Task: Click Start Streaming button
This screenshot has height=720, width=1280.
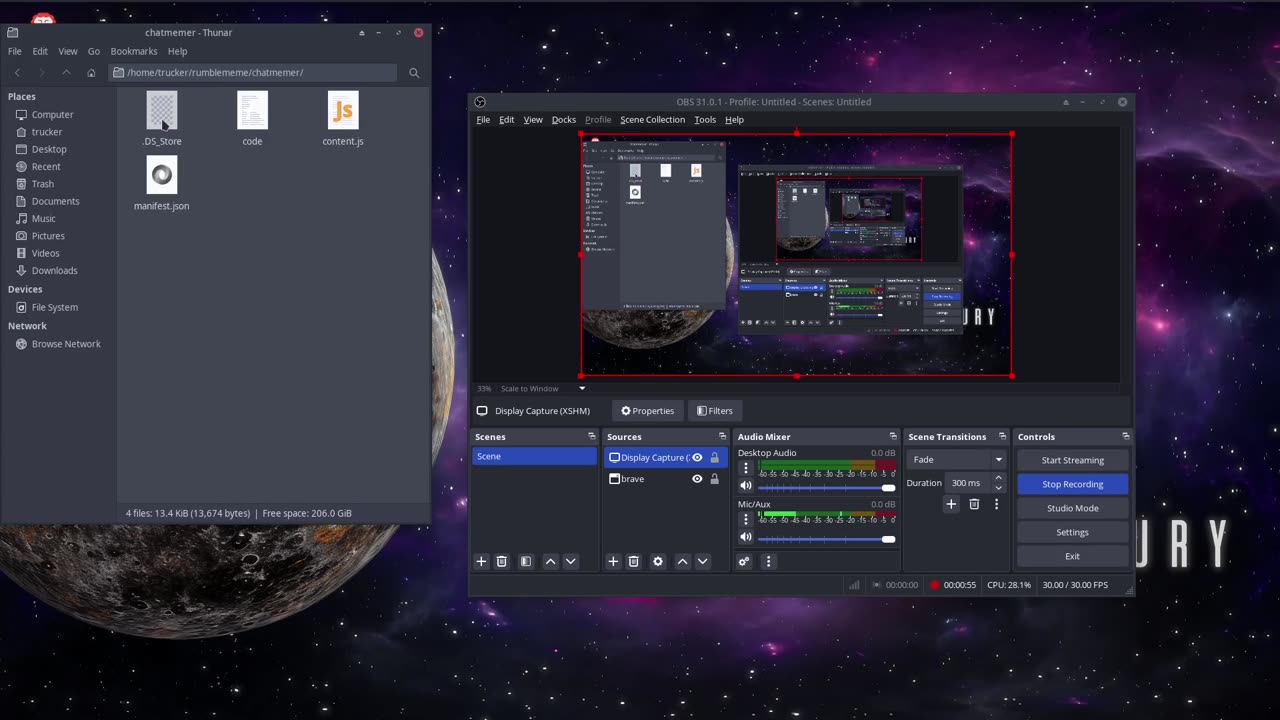Action: 1072,460
